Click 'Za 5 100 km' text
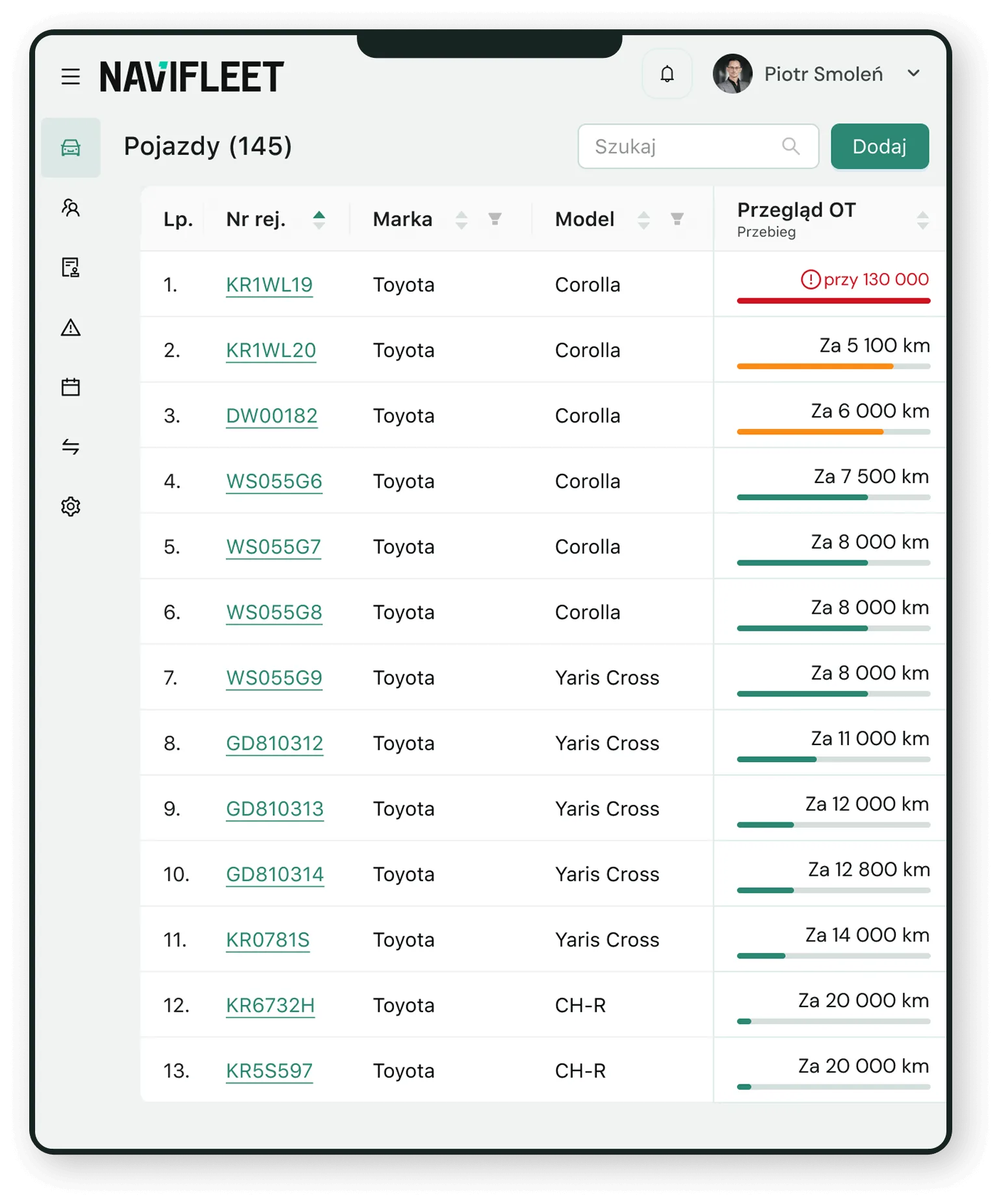This screenshot has height=1204, width=1001. click(x=874, y=345)
